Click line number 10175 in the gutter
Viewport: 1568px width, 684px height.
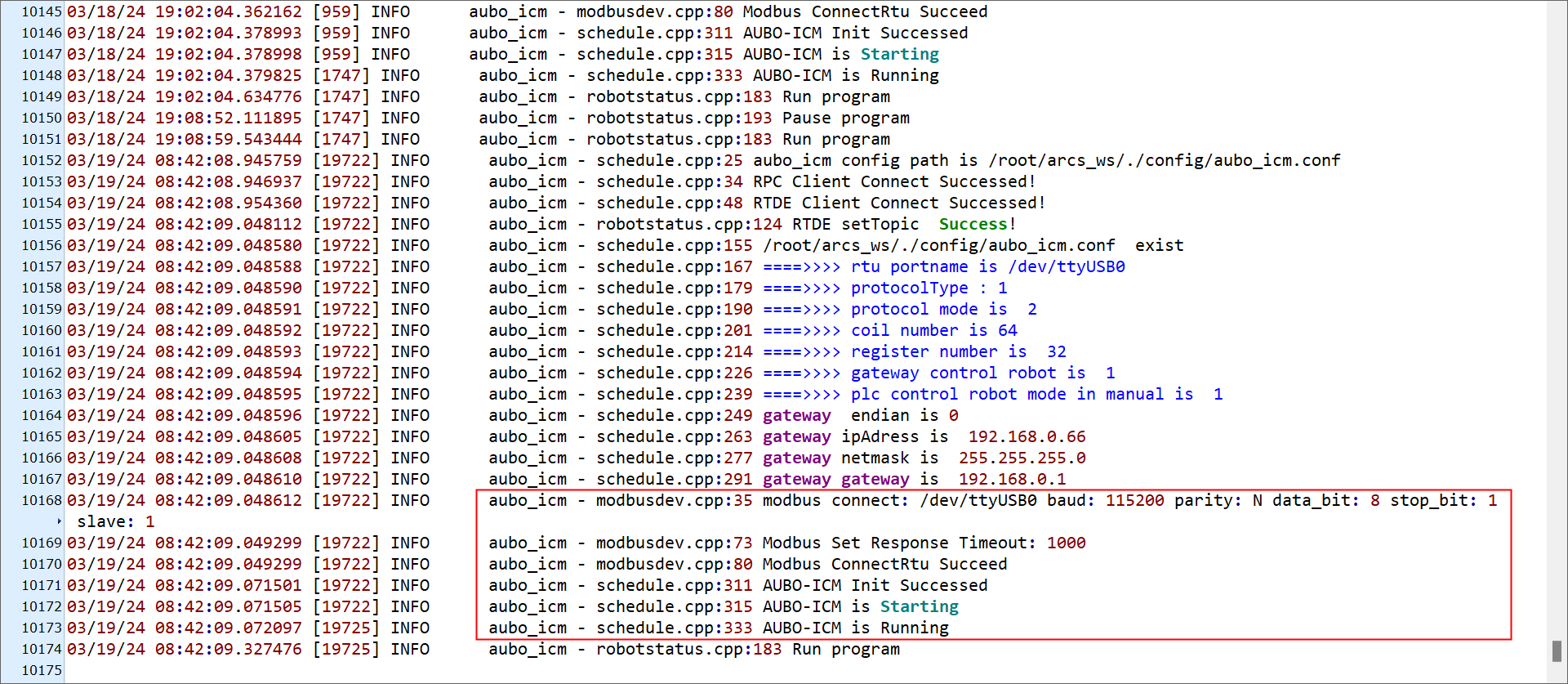[42, 670]
